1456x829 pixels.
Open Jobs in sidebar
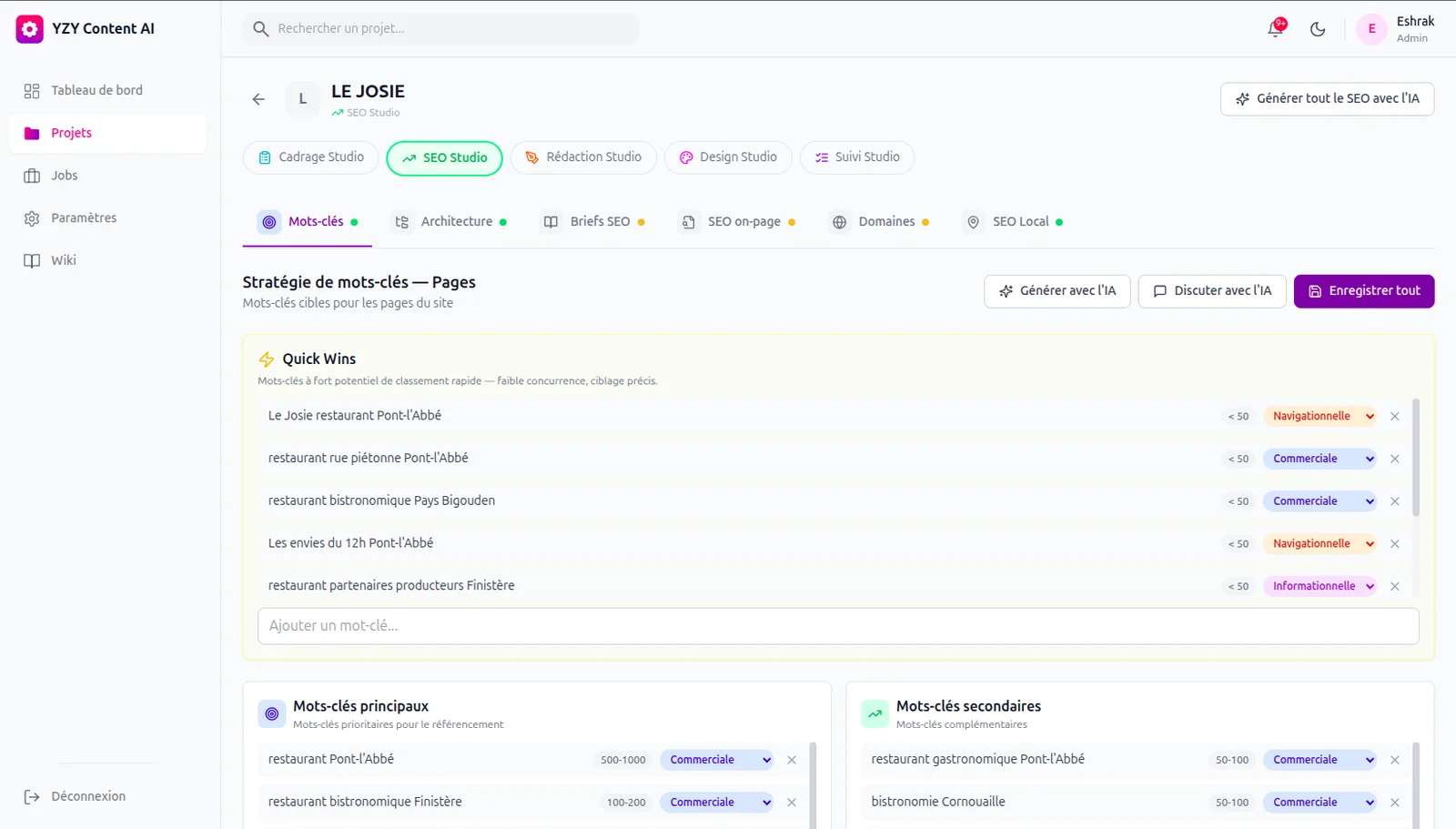click(x=107, y=176)
